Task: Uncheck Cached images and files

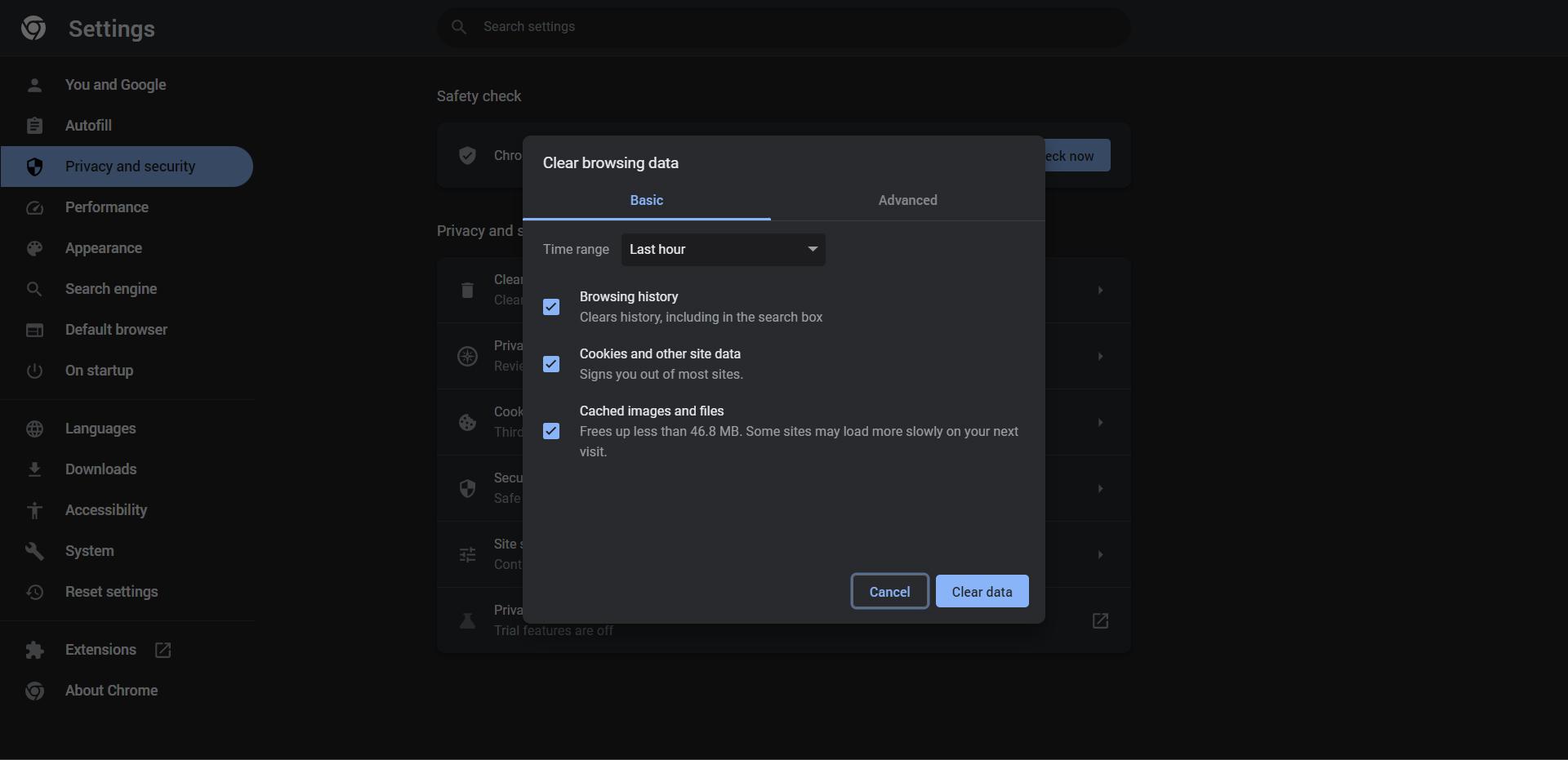Action: (551, 430)
